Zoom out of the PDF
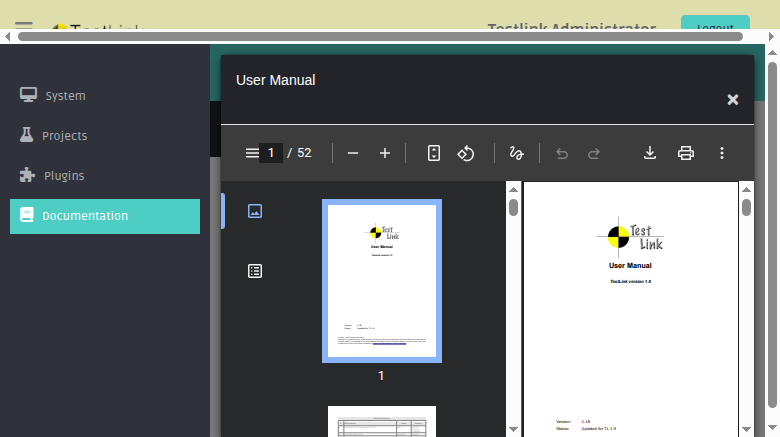This screenshot has height=437, width=780. coord(353,153)
